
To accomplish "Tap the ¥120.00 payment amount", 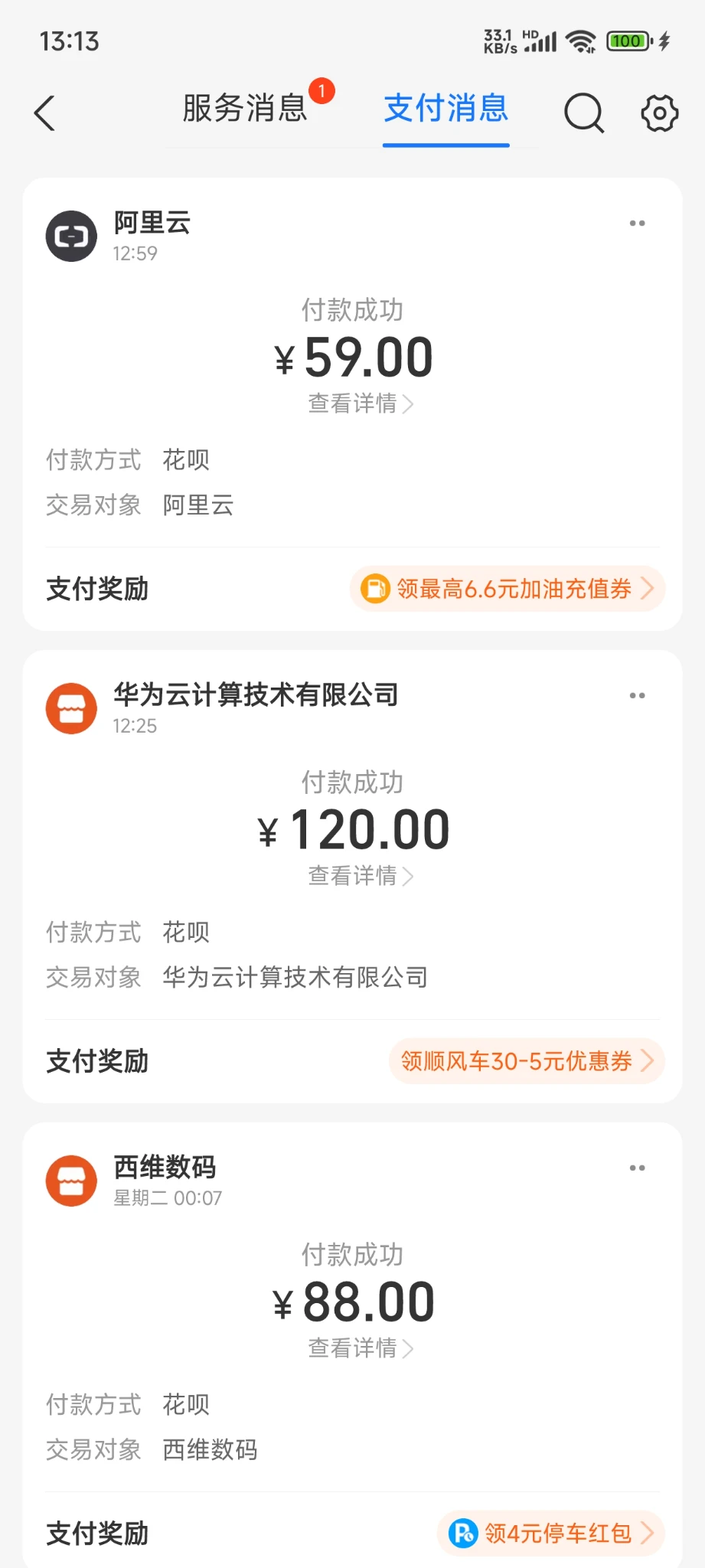I will [x=354, y=831].
